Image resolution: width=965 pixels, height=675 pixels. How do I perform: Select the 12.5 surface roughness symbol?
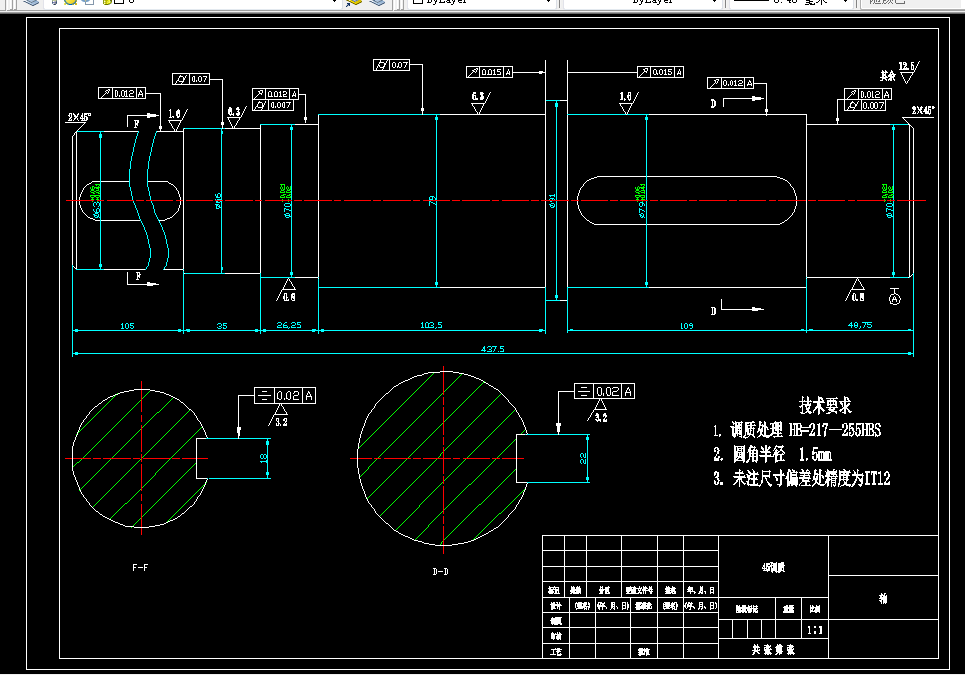tap(906, 70)
